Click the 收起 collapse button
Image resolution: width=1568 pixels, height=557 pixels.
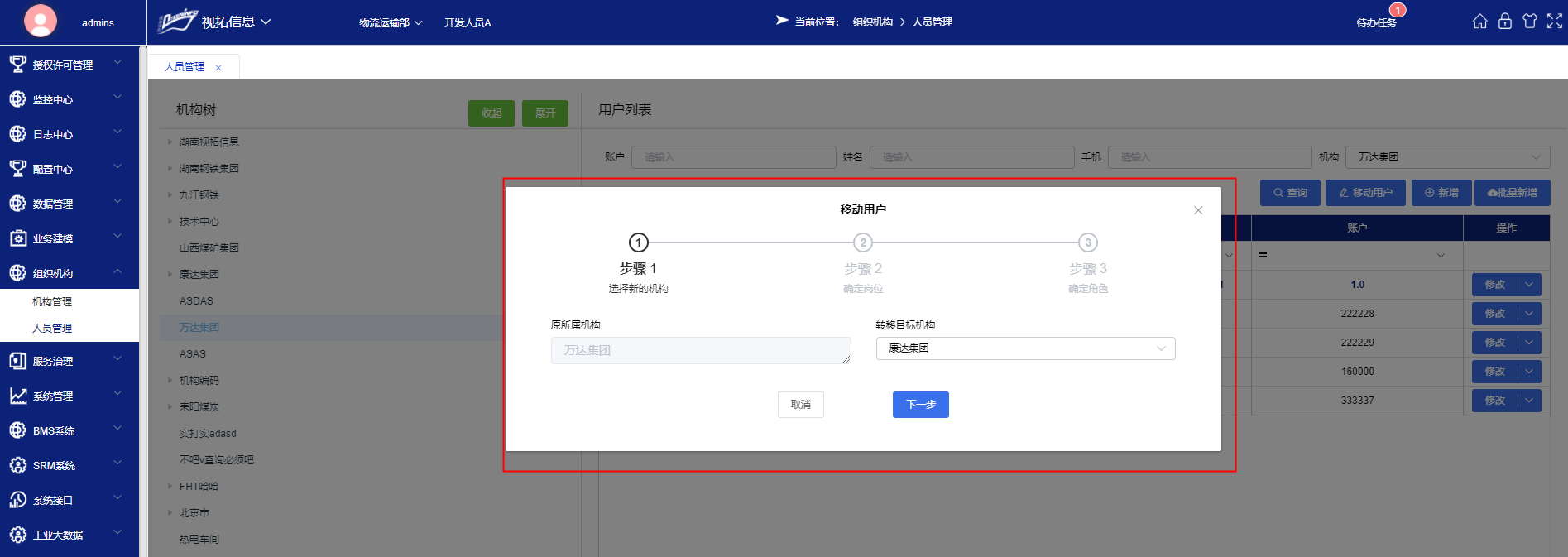point(491,113)
